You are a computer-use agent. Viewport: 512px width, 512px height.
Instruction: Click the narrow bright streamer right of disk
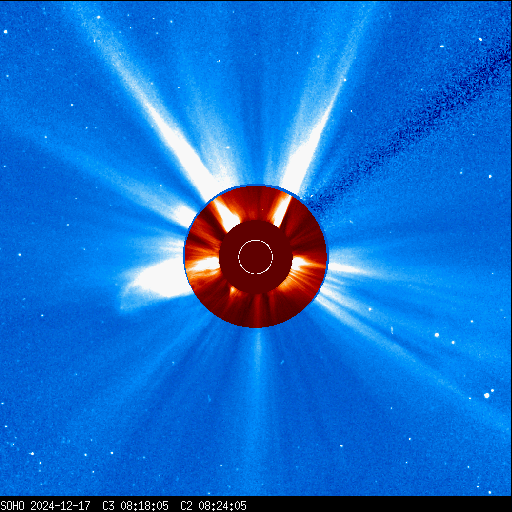coord(350,268)
